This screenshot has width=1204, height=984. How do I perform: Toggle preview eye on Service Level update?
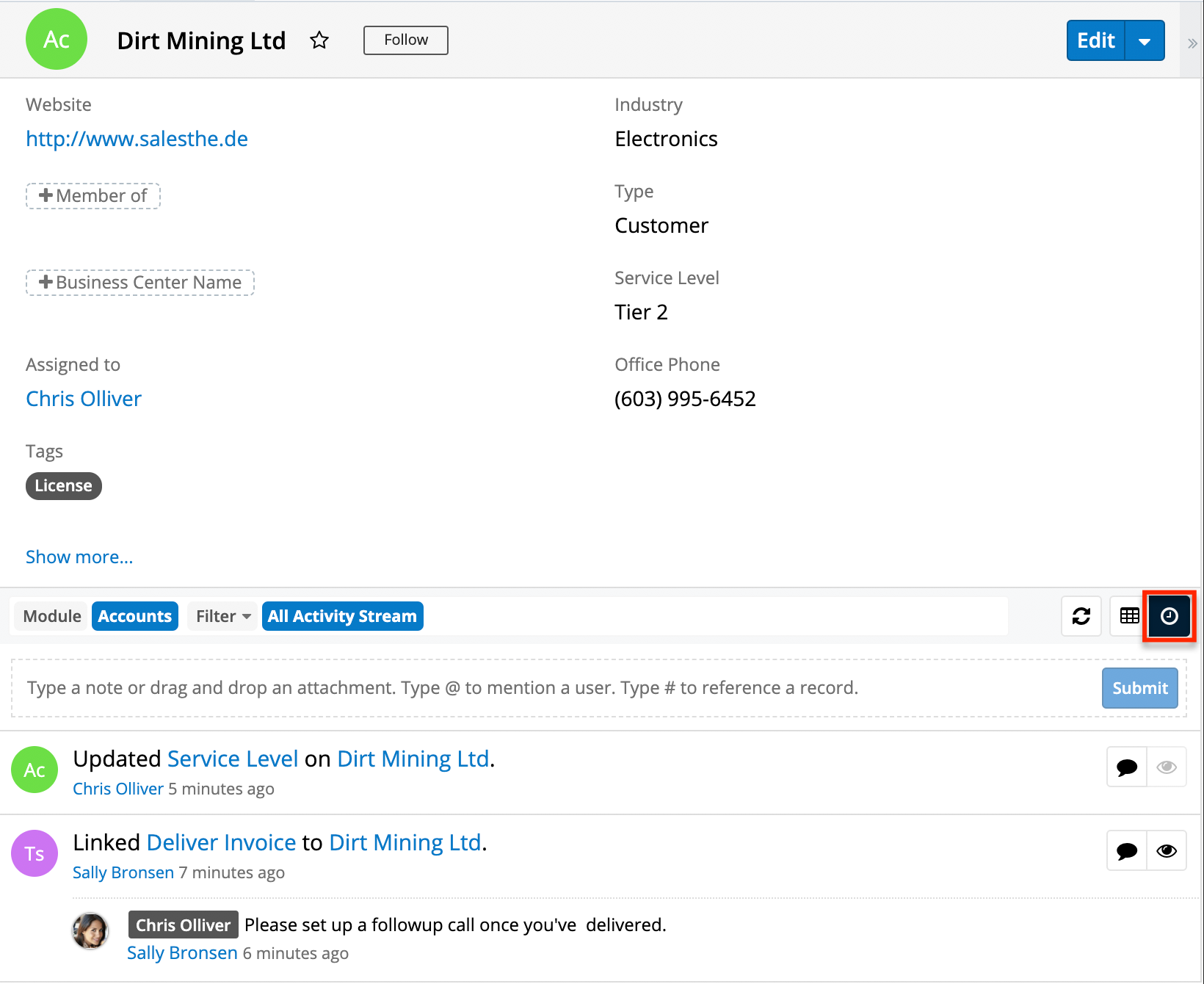point(1167,767)
